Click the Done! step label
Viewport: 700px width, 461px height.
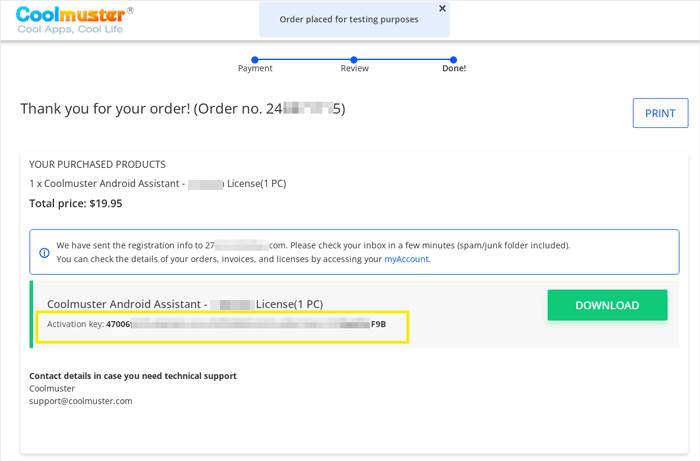pos(454,68)
